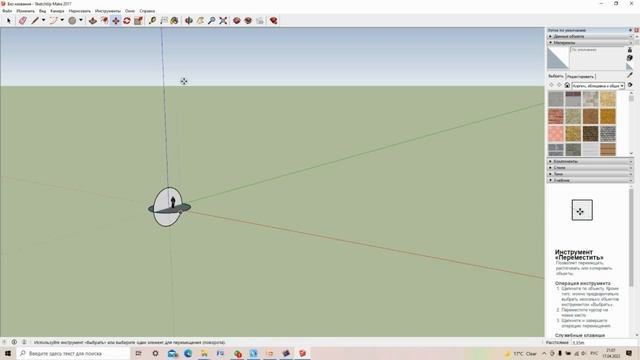Pick the pink tile material swatch
The width and height of the screenshot is (640, 360).
[556, 133]
